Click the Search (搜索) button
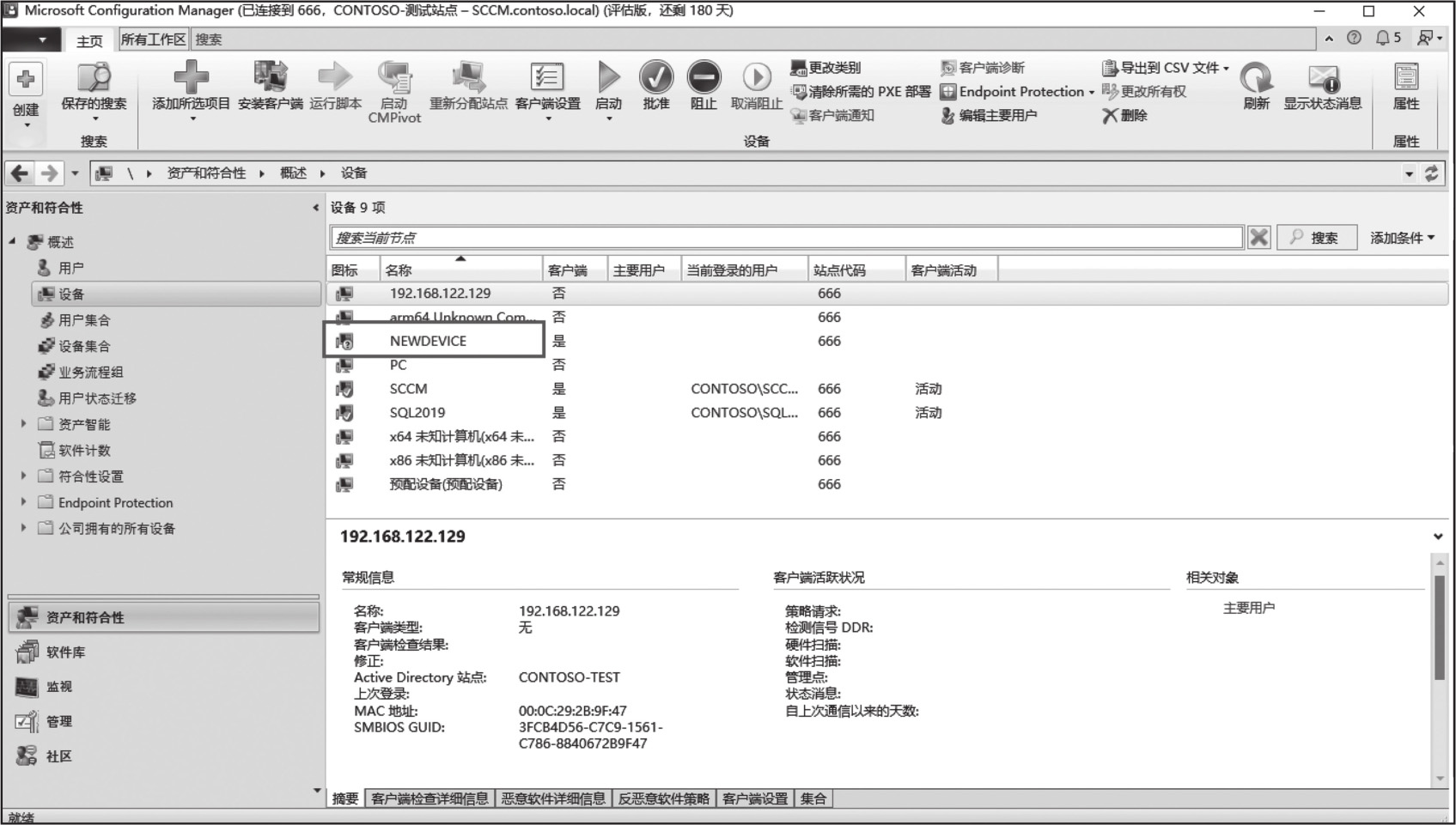The width and height of the screenshot is (1456, 825). coord(1317,238)
